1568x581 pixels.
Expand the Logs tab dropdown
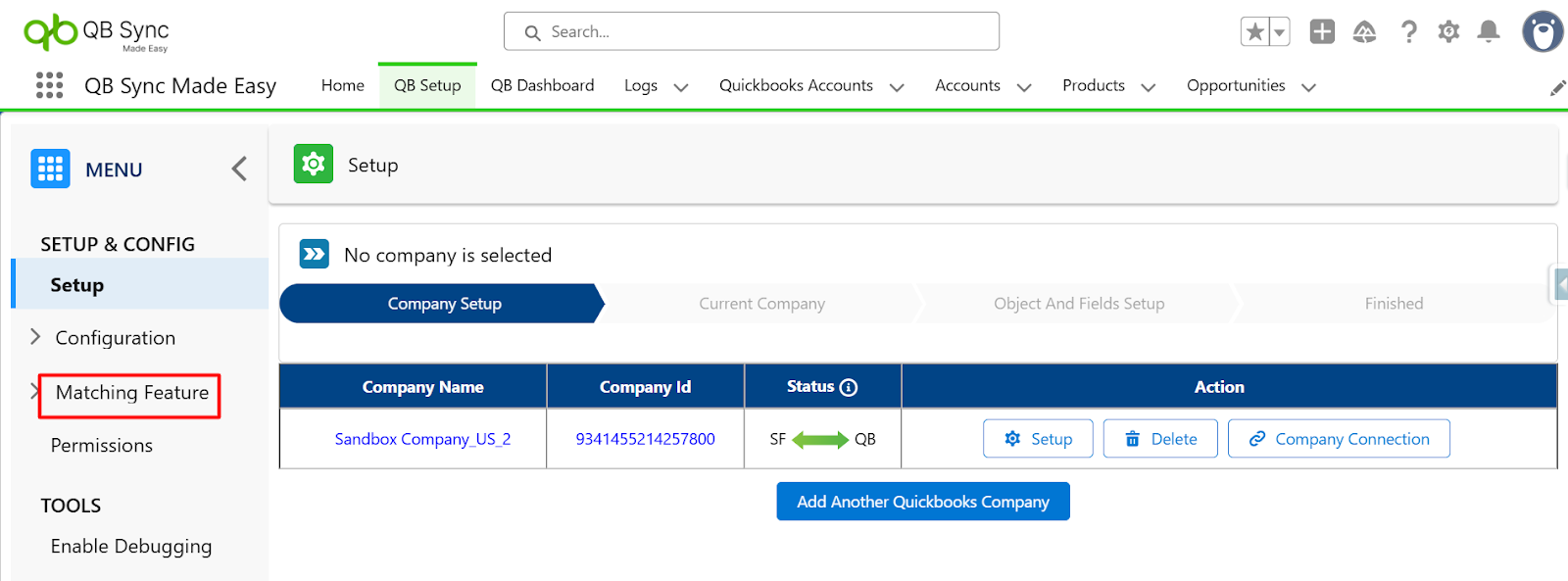pyautogui.click(x=681, y=87)
